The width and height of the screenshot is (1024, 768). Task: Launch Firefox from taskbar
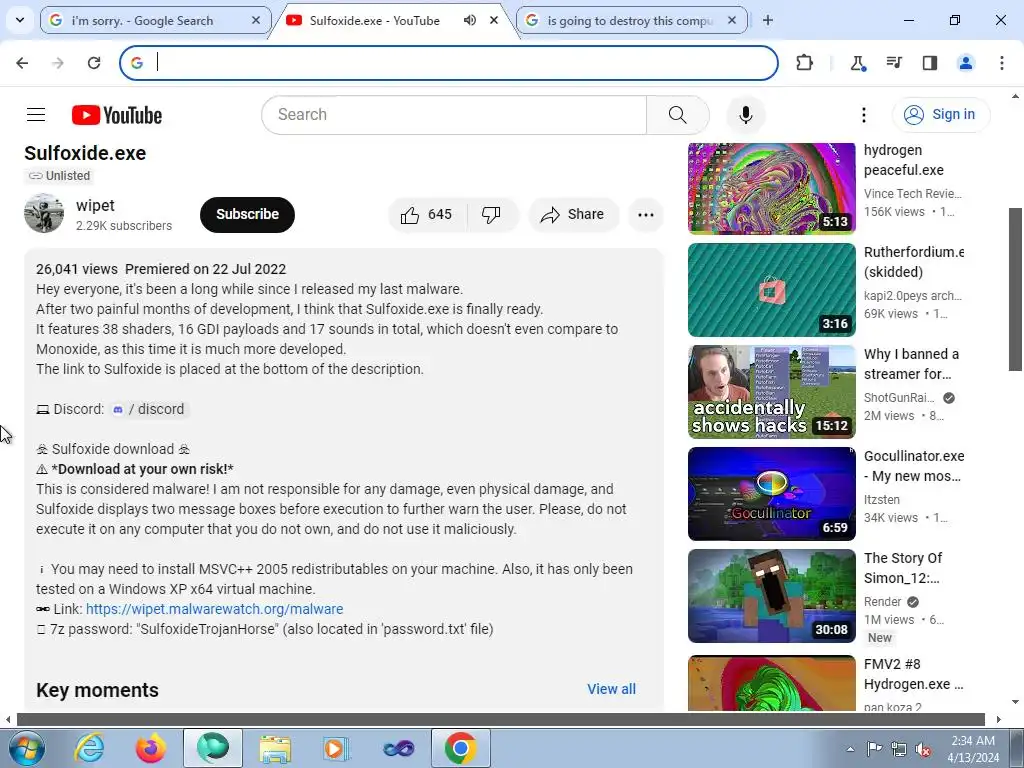(x=150, y=748)
